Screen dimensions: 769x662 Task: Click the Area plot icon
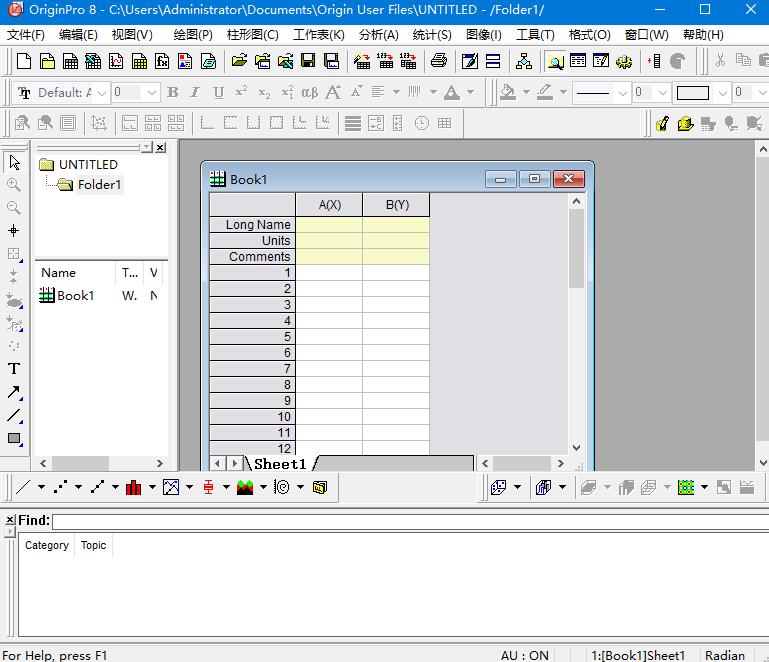(x=245, y=487)
